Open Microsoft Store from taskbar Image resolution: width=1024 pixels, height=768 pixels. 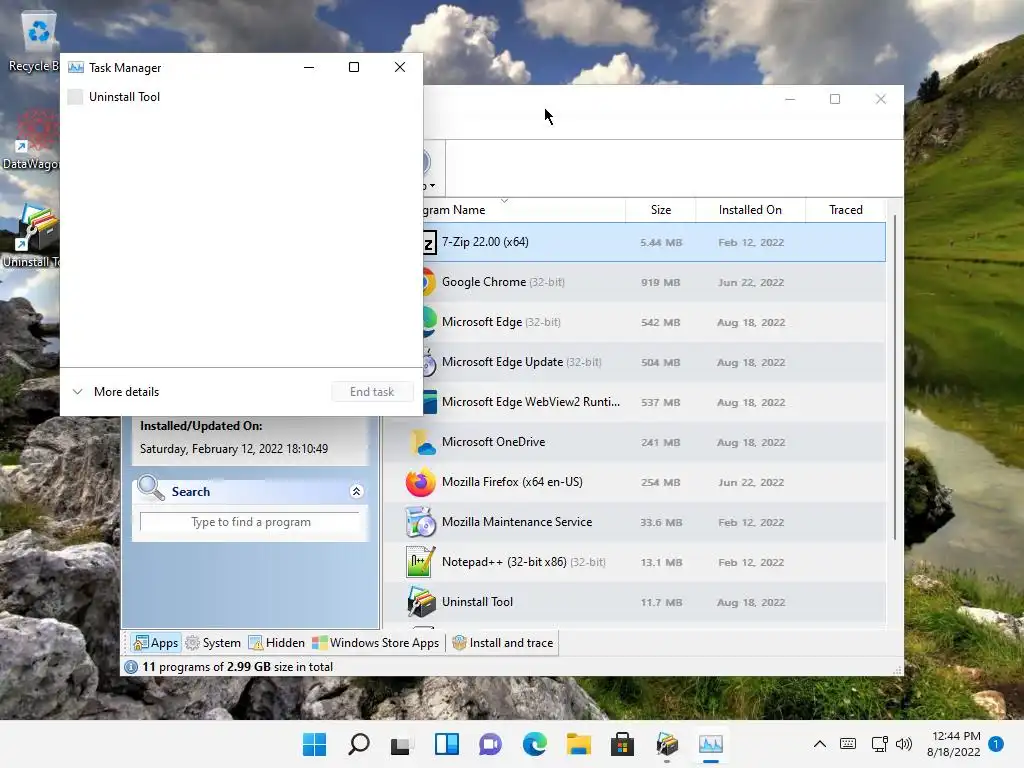tap(622, 744)
